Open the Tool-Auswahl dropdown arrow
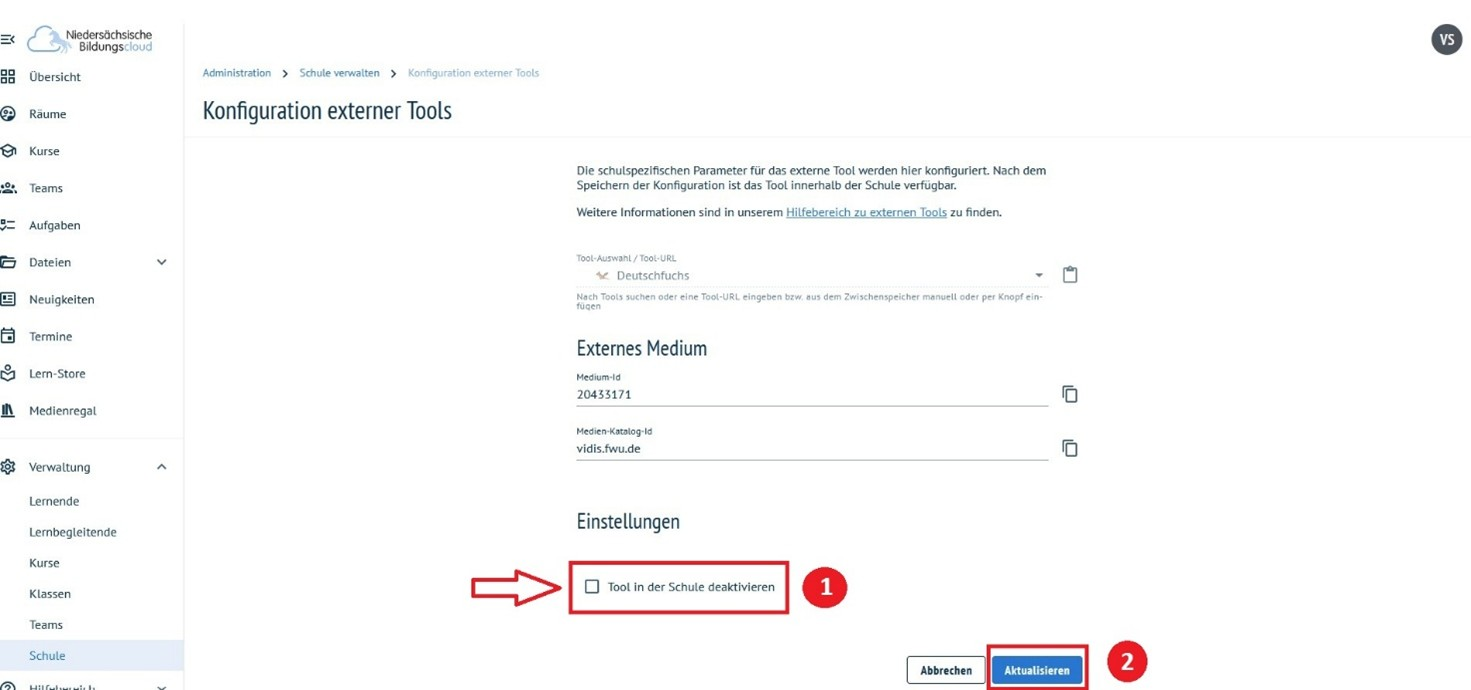The image size is (1471, 690). [x=1039, y=275]
